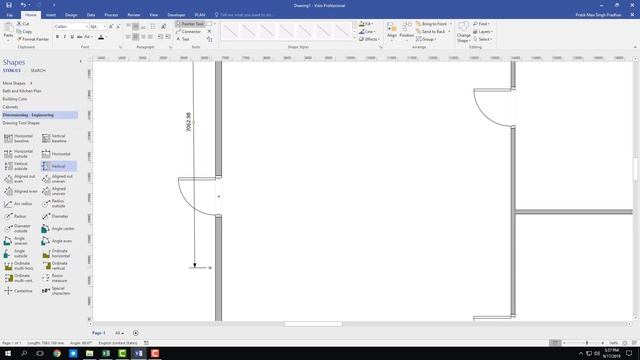Select the Special characters shape
This screenshot has width=640, height=360.
pos(57,291)
